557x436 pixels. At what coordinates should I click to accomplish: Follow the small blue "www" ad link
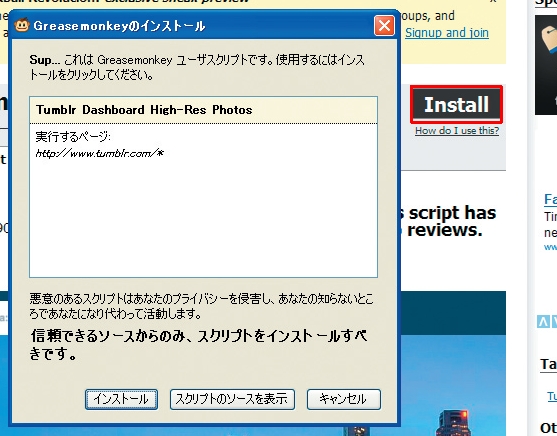pos(550,246)
